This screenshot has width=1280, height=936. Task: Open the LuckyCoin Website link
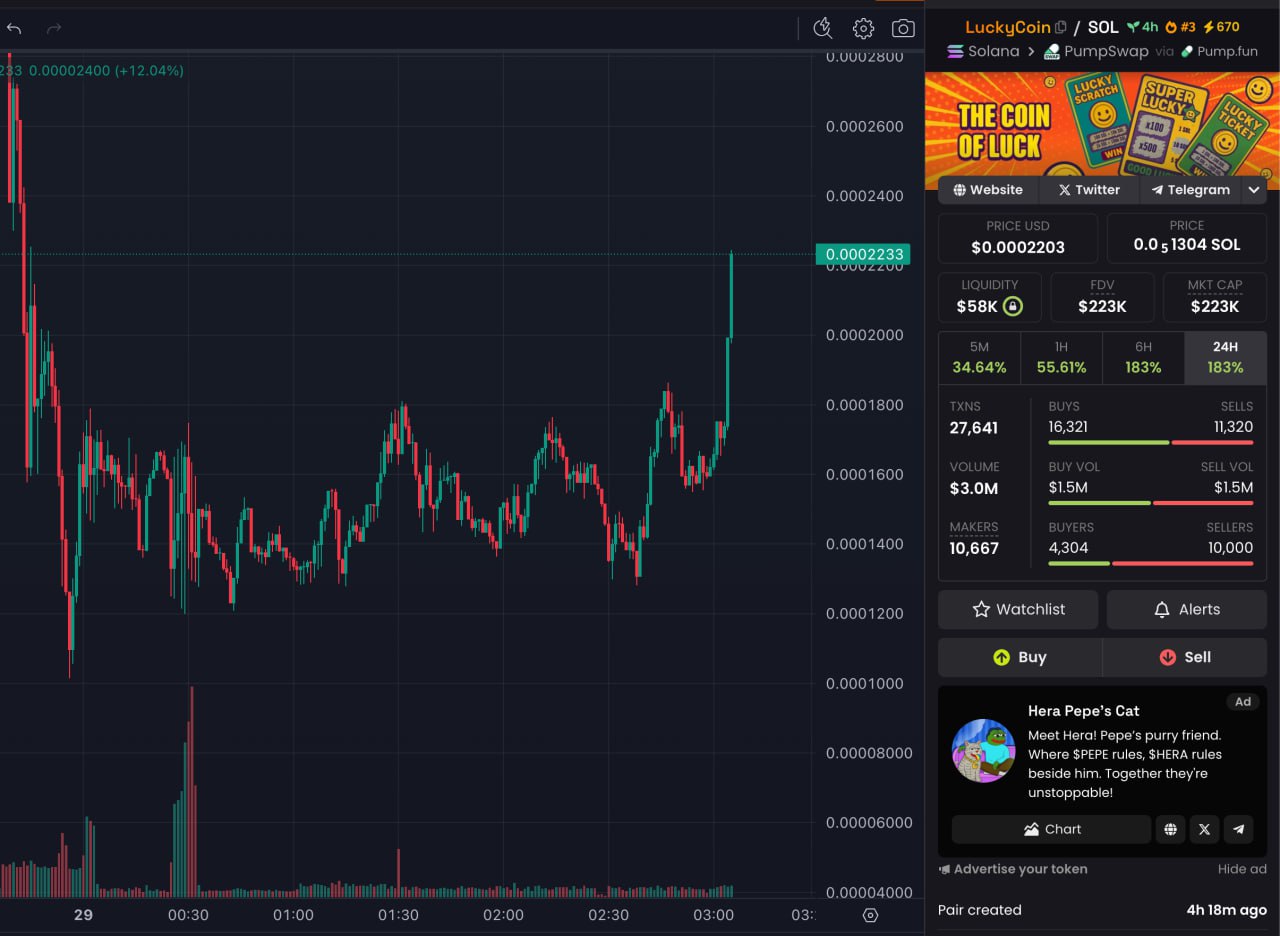point(988,189)
